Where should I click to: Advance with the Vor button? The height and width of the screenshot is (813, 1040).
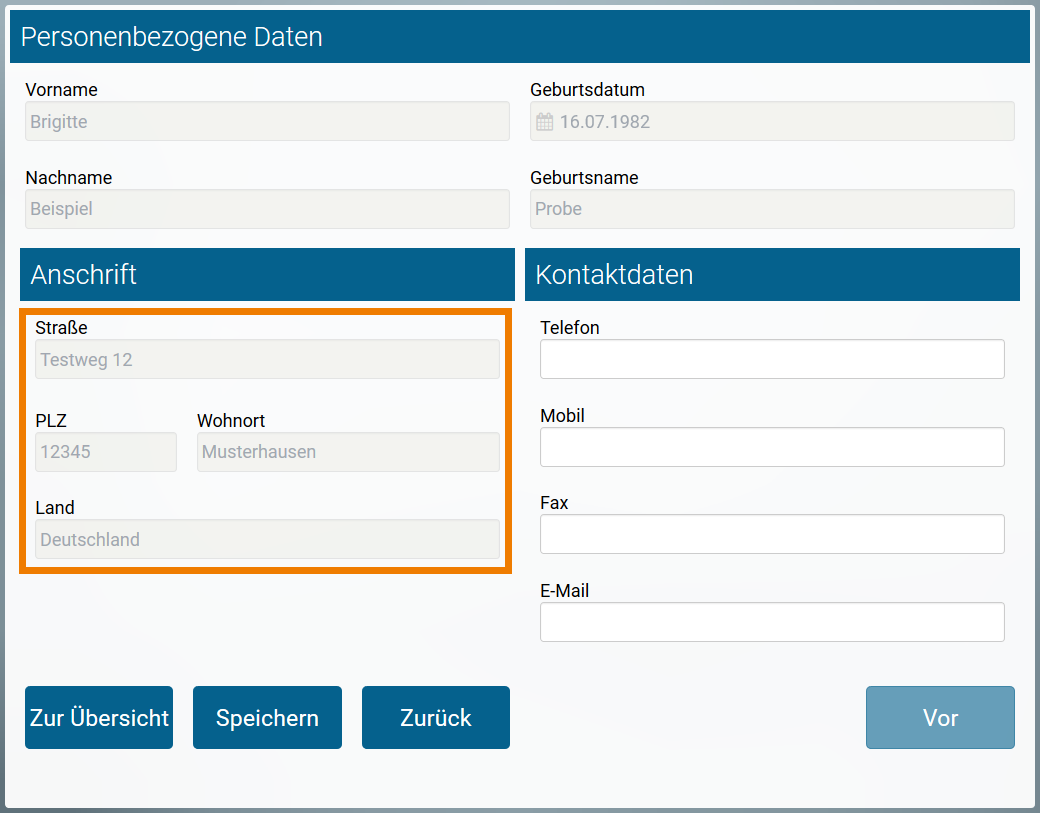point(940,718)
